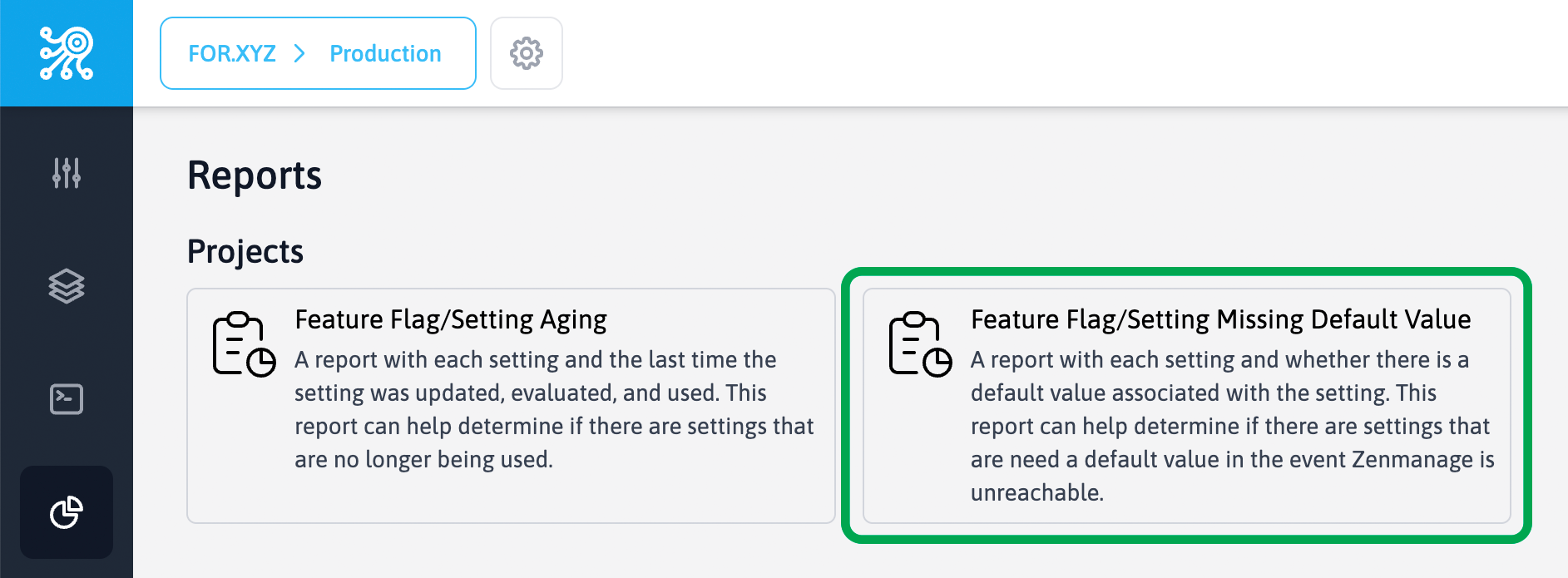Open Feature Flag/Setting Missing Default Value title

click(x=1221, y=319)
